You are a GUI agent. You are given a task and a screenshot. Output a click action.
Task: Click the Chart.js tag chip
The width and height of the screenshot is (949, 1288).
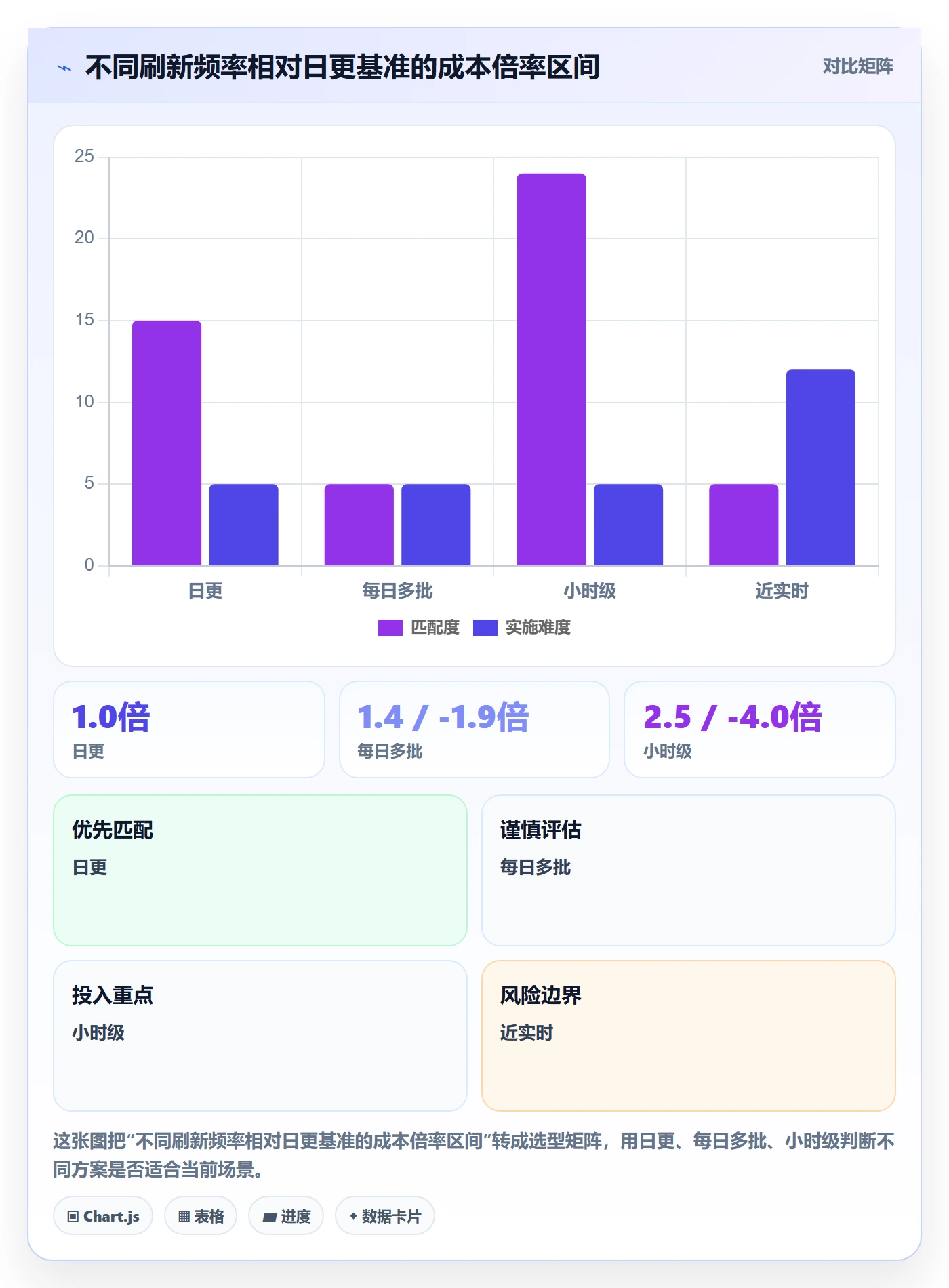pos(103,1216)
